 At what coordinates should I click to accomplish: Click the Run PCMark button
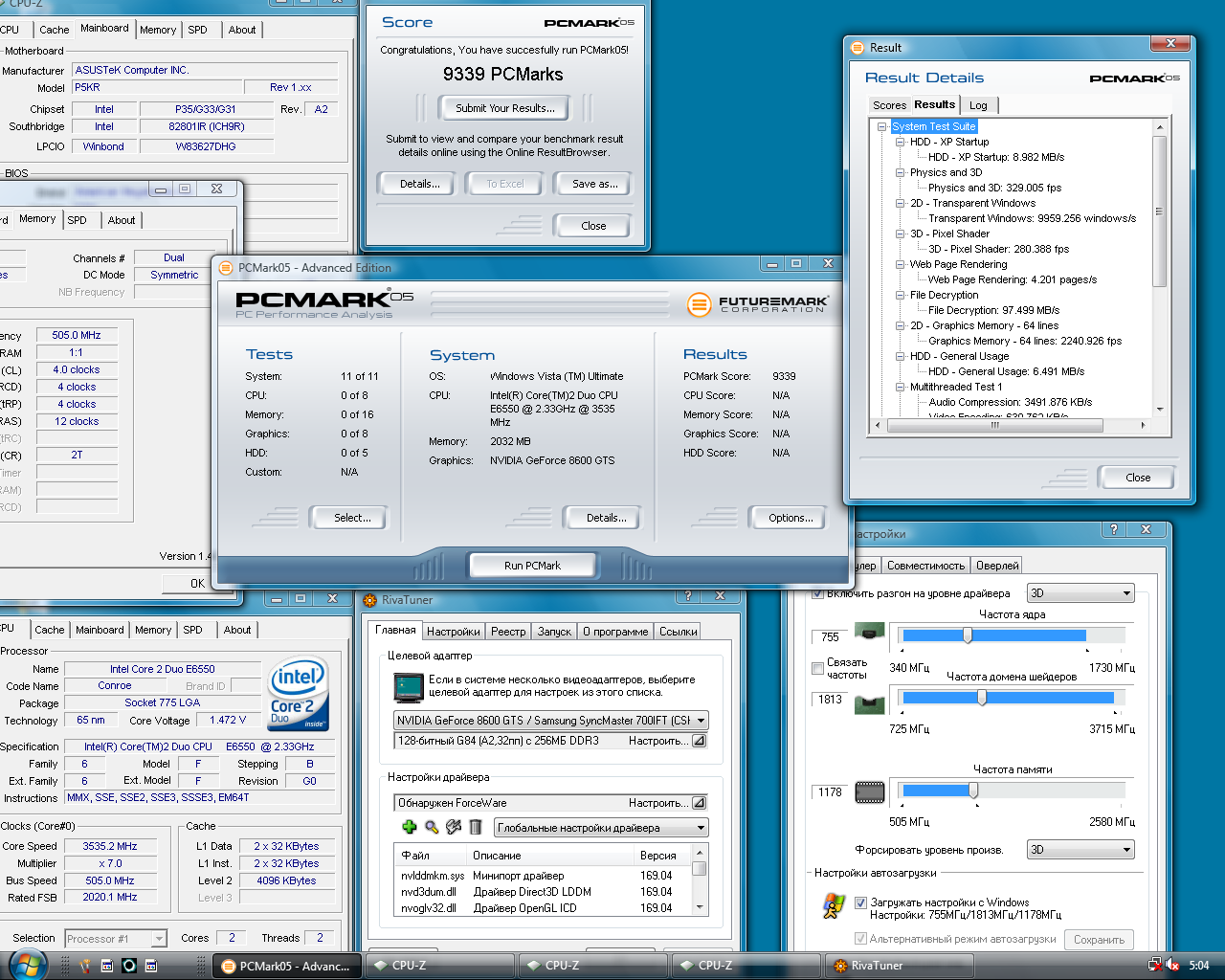[x=532, y=566]
